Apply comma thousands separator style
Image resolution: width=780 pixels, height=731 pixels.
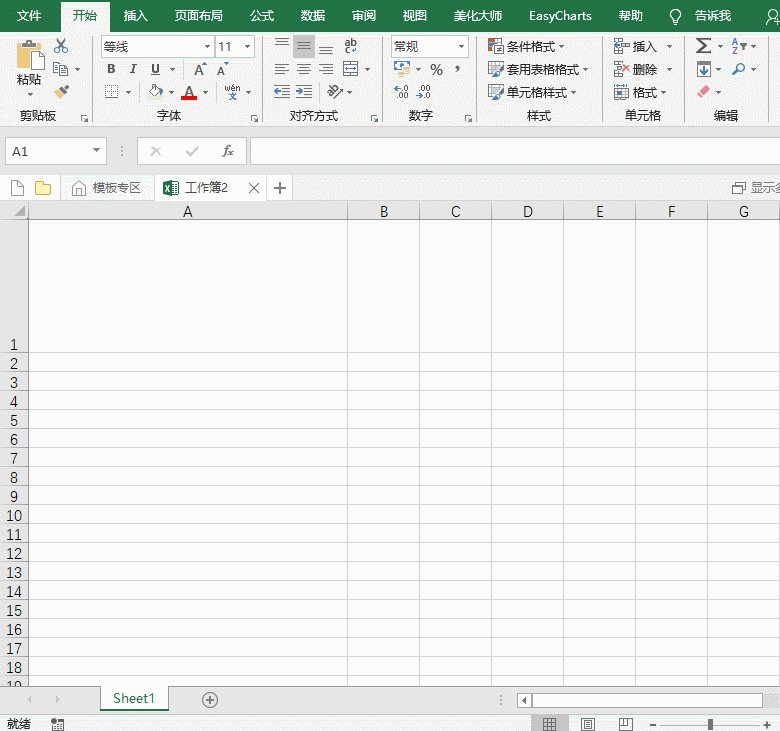pos(457,69)
